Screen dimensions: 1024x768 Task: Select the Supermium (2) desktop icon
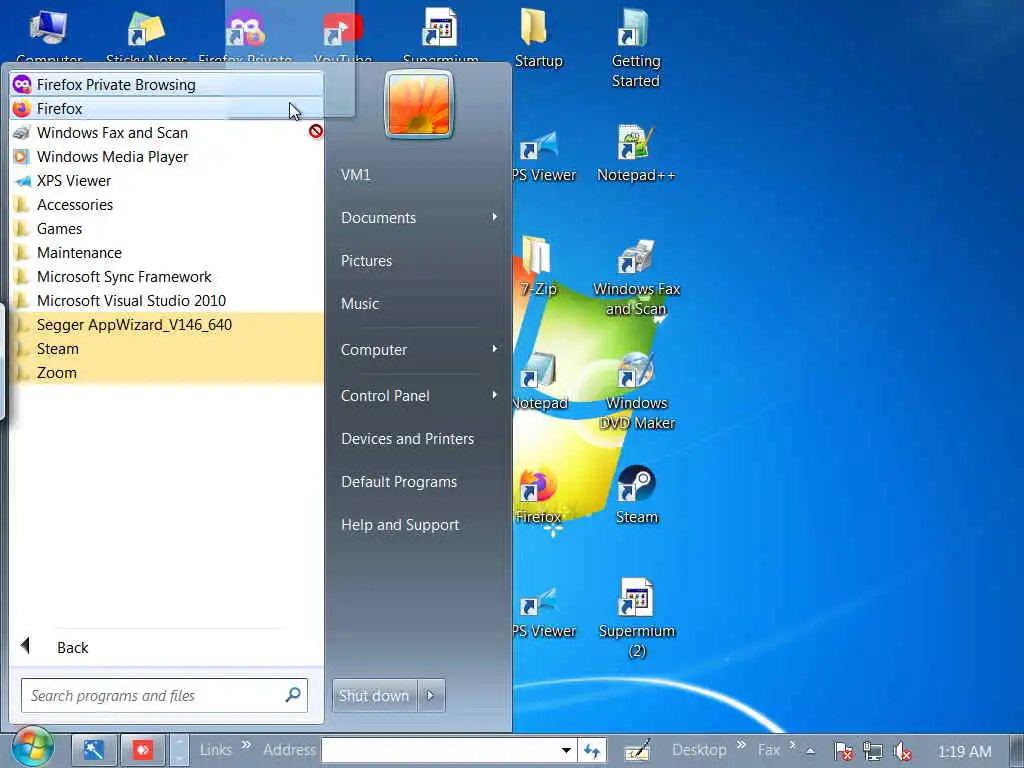click(636, 618)
